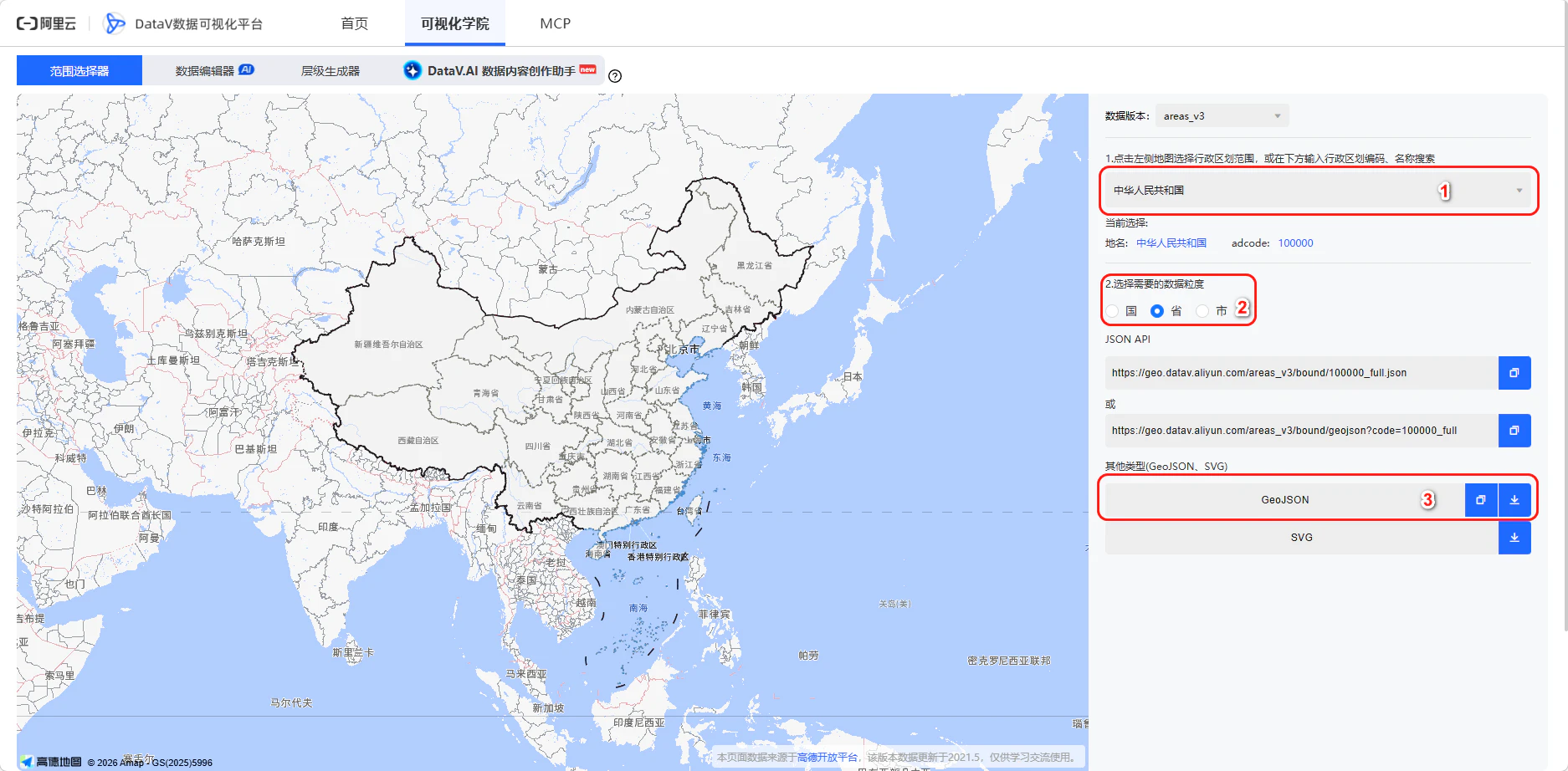The image size is (1568, 771).
Task: Click the DataV platform logo icon
Action: [115, 23]
